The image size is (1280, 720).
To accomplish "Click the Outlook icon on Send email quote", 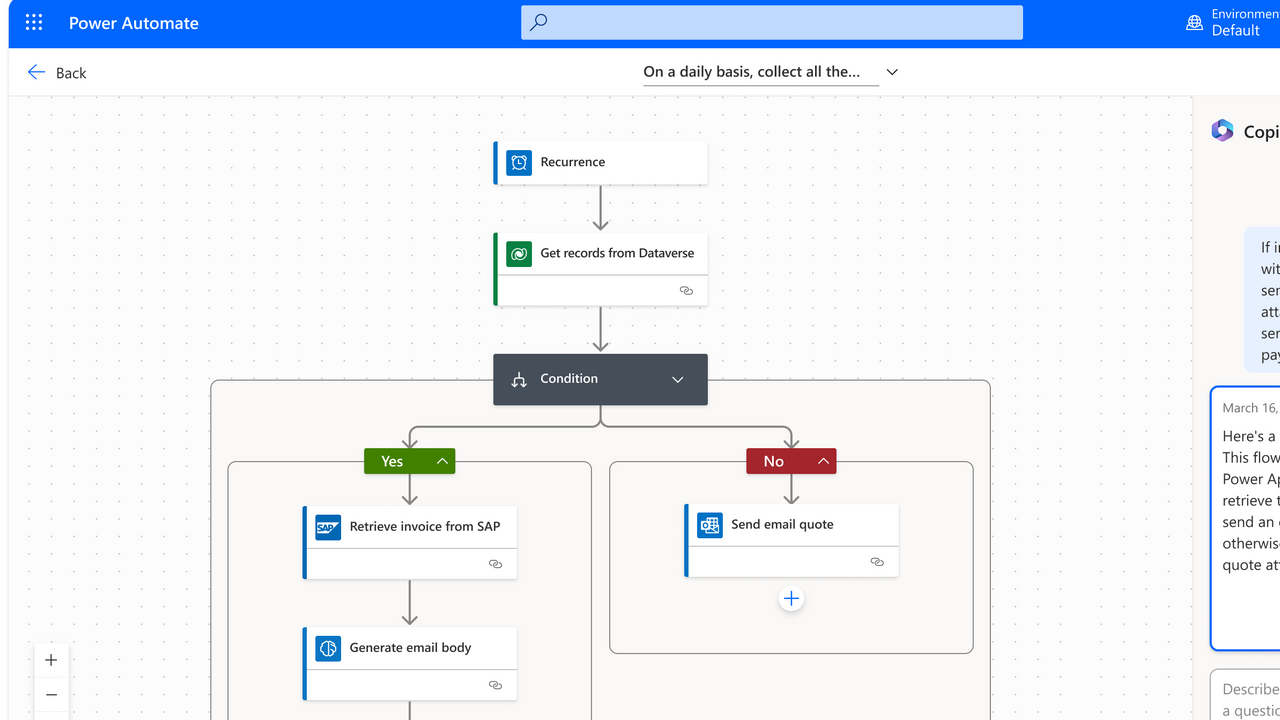I will tap(710, 525).
